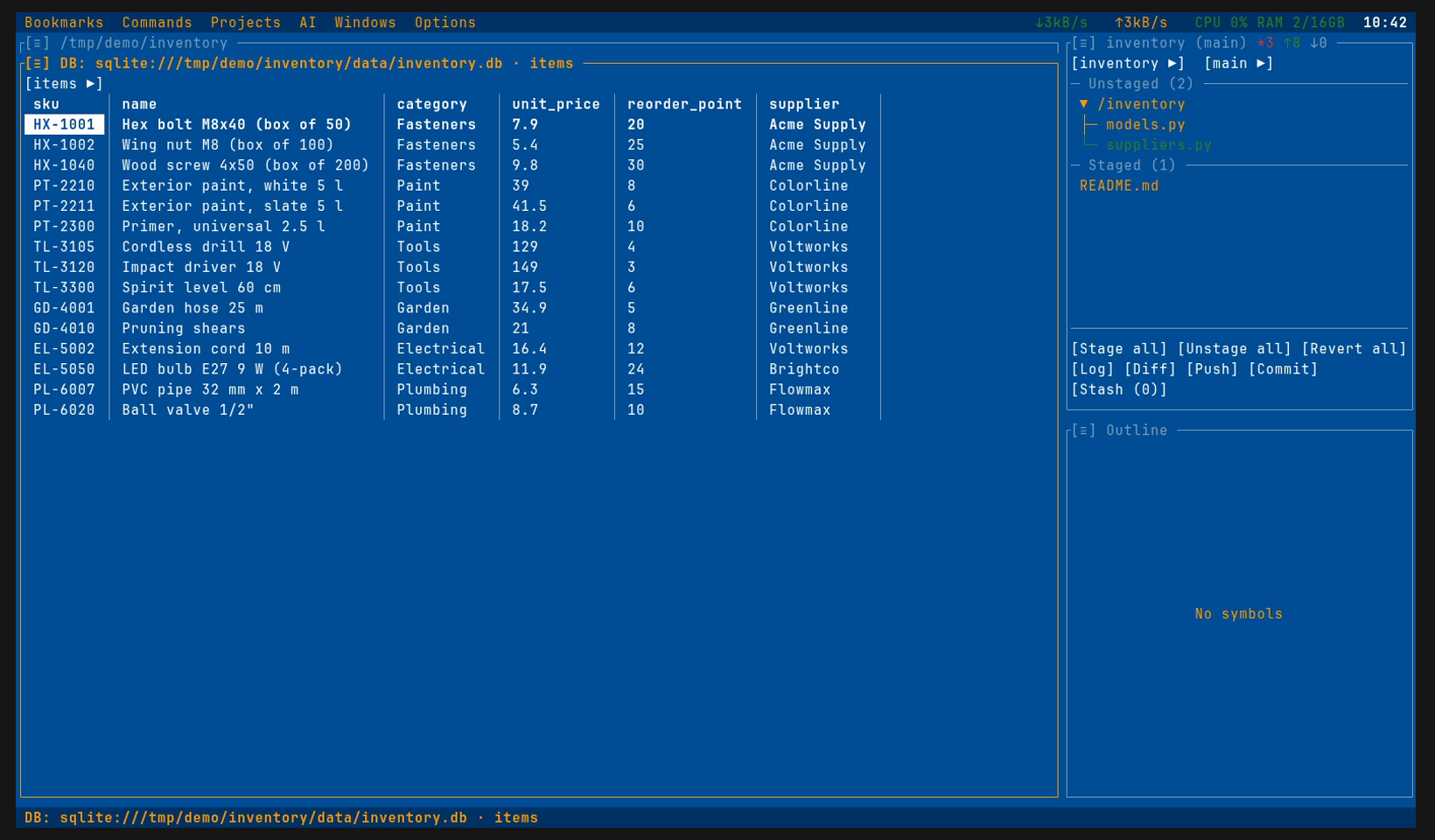Select the Cordless drill 18 V cell
The image size is (1435, 840).
(x=206, y=247)
